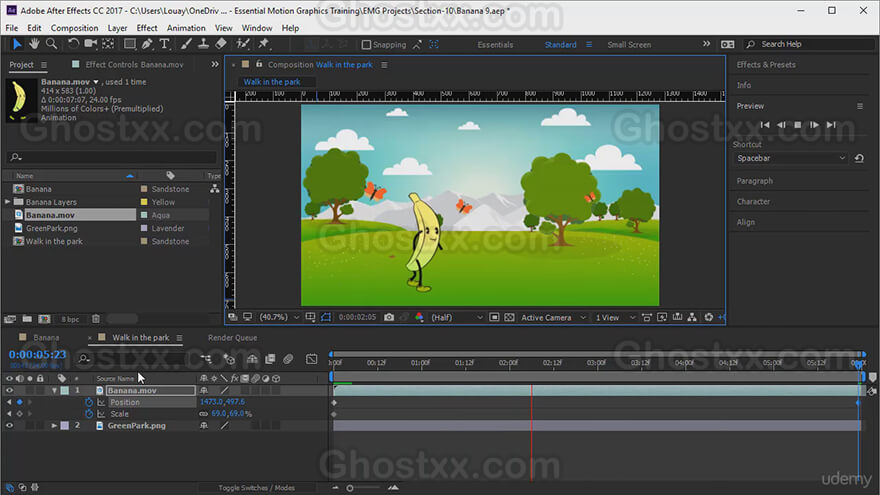Select the Hand tool
This screenshot has width=880, height=495.
pyautogui.click(x=34, y=44)
